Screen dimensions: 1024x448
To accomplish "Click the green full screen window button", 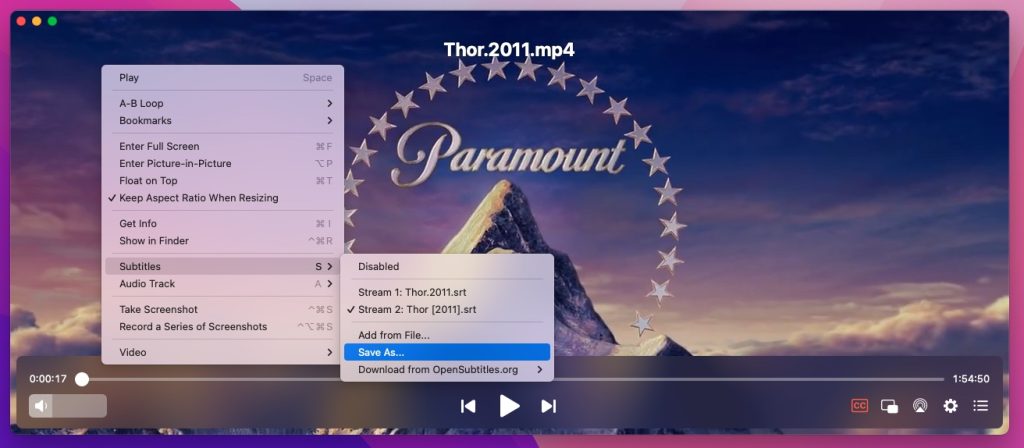I will (x=52, y=22).
